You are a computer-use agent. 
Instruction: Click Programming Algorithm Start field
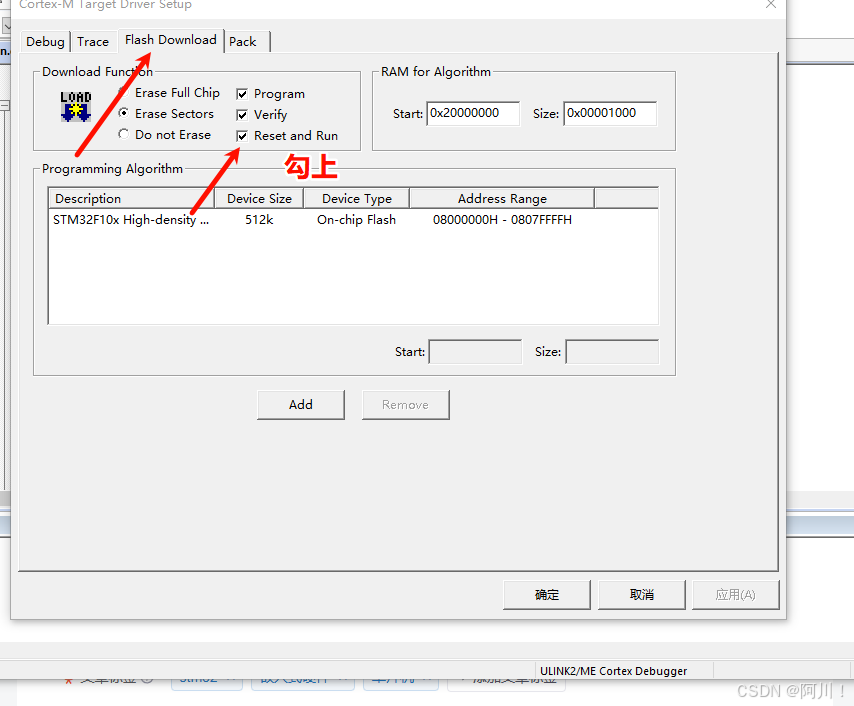tap(475, 352)
